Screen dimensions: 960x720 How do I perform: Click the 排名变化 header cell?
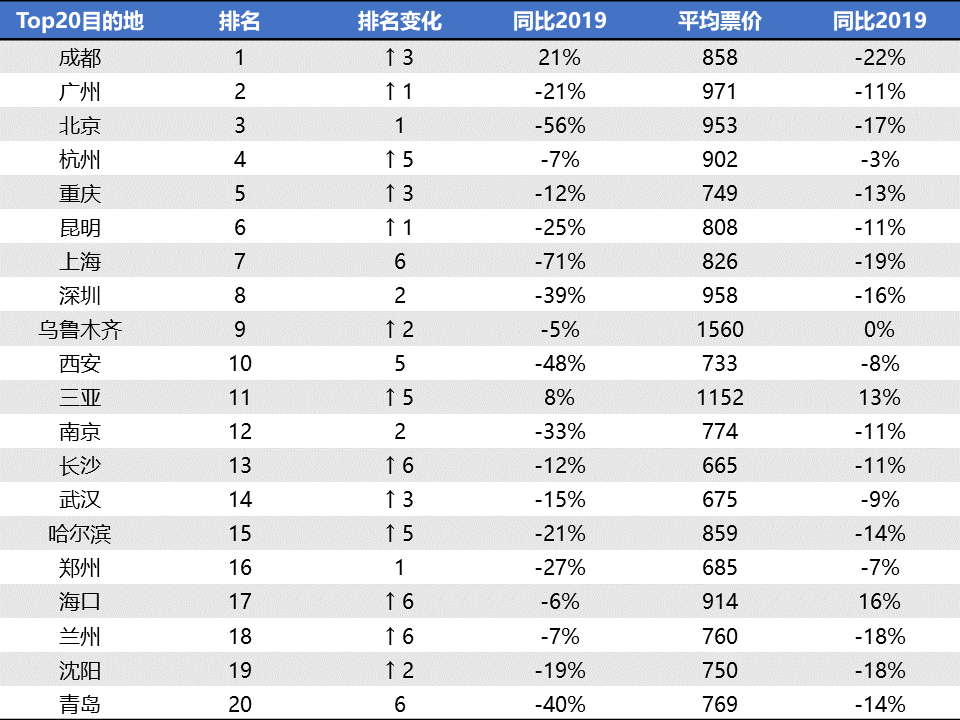pyautogui.click(x=399, y=21)
